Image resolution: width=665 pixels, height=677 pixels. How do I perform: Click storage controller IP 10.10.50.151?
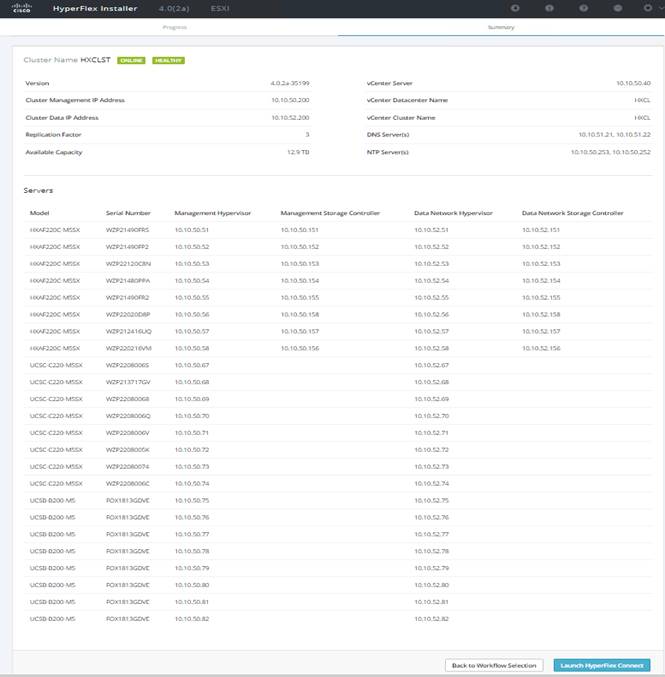[x=300, y=230]
